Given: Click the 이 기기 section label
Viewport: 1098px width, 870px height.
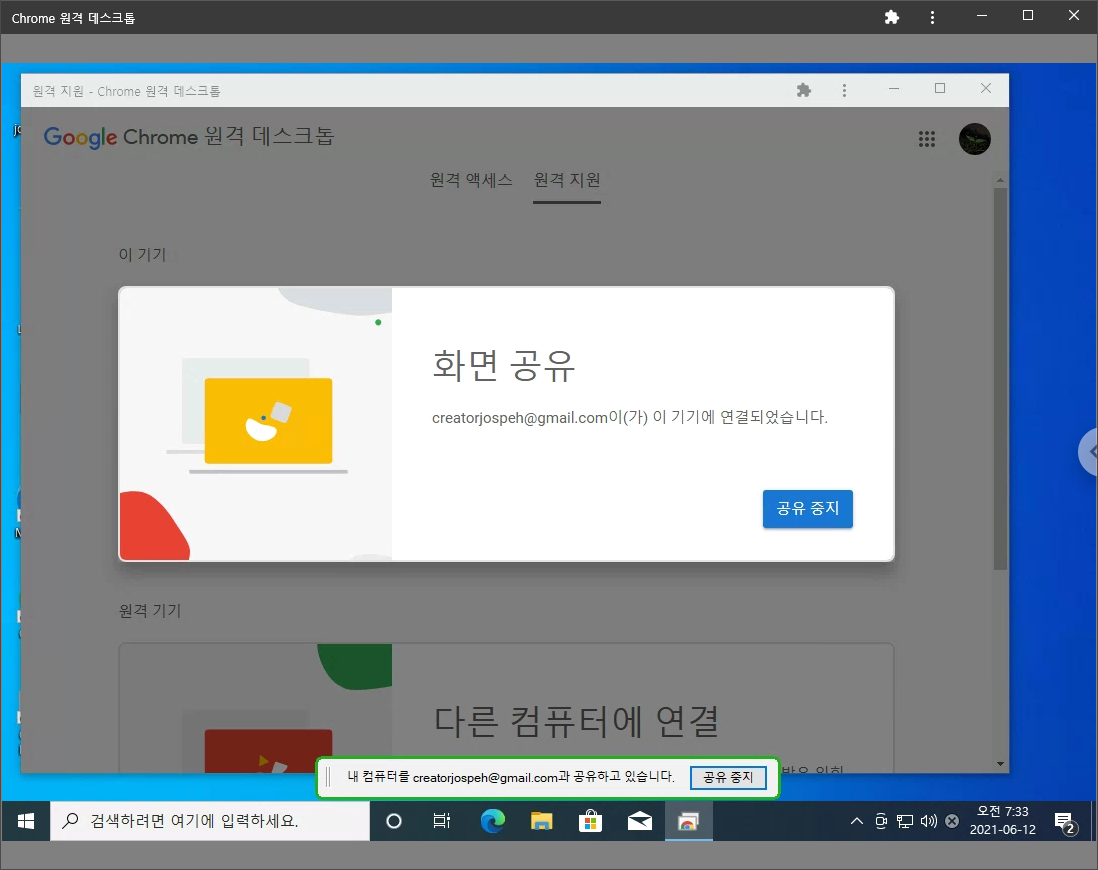Looking at the screenshot, I should (142, 254).
